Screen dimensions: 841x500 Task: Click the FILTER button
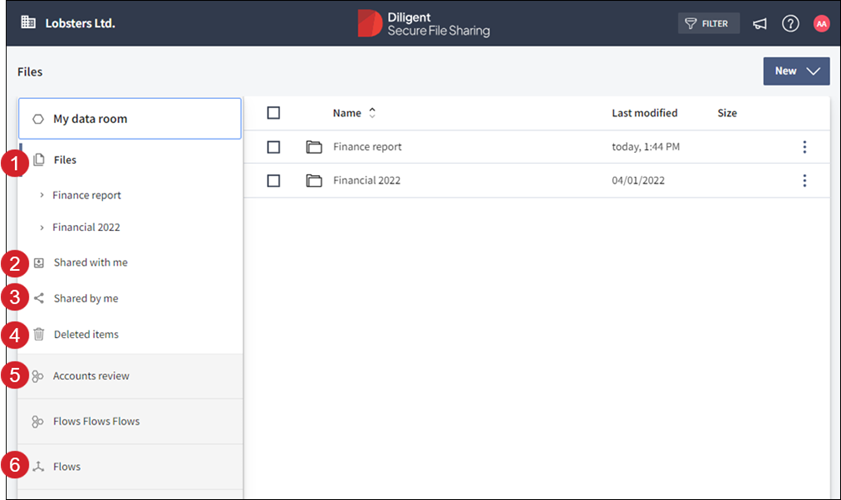tap(708, 24)
